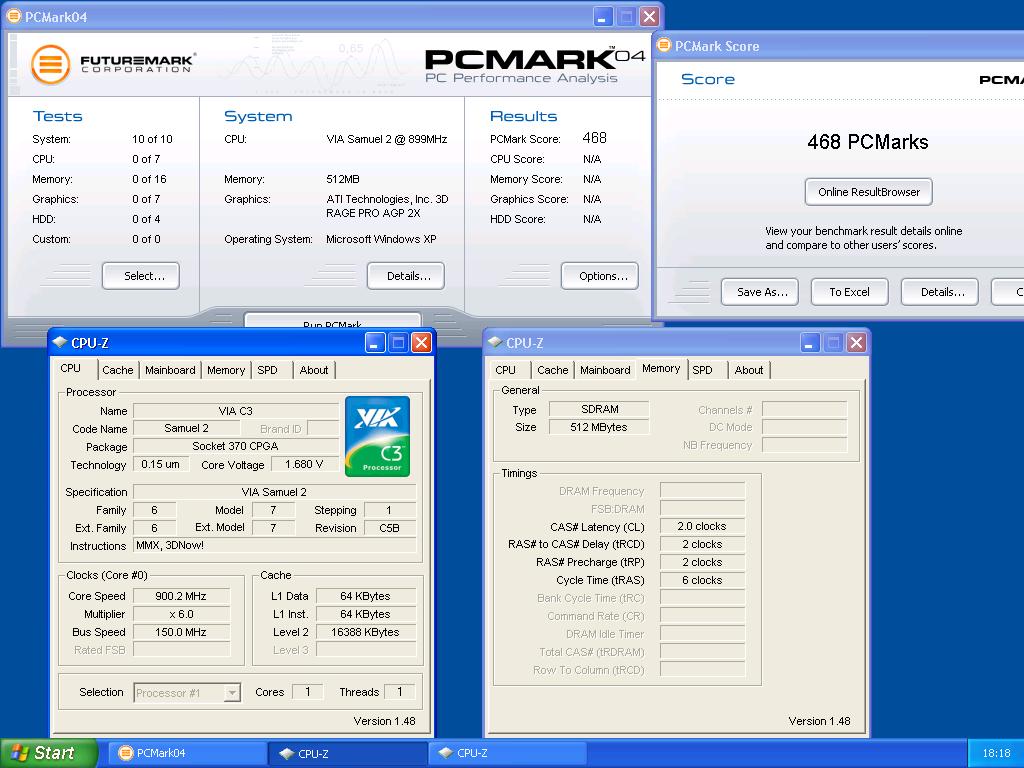The image size is (1024, 768).
Task: Click Code Name field Samuel 2
Action: (x=186, y=428)
